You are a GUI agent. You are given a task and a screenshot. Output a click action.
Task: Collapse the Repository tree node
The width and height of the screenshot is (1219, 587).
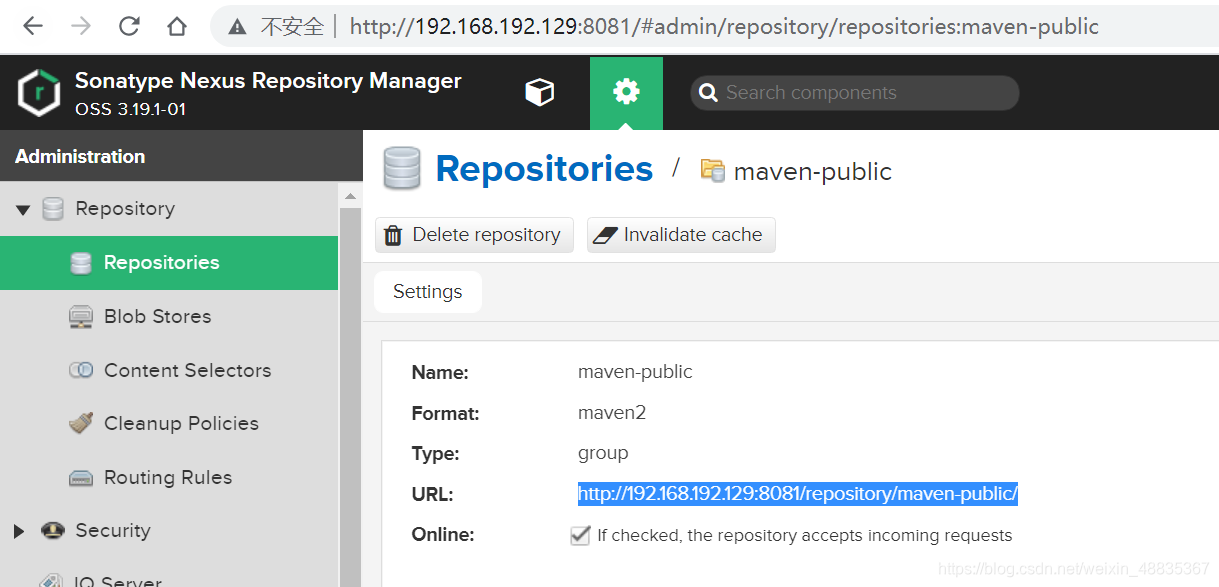tap(23, 209)
